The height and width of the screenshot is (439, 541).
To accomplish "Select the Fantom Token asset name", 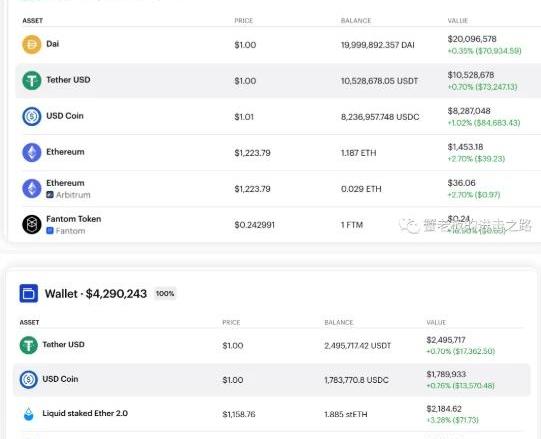I will (73, 219).
